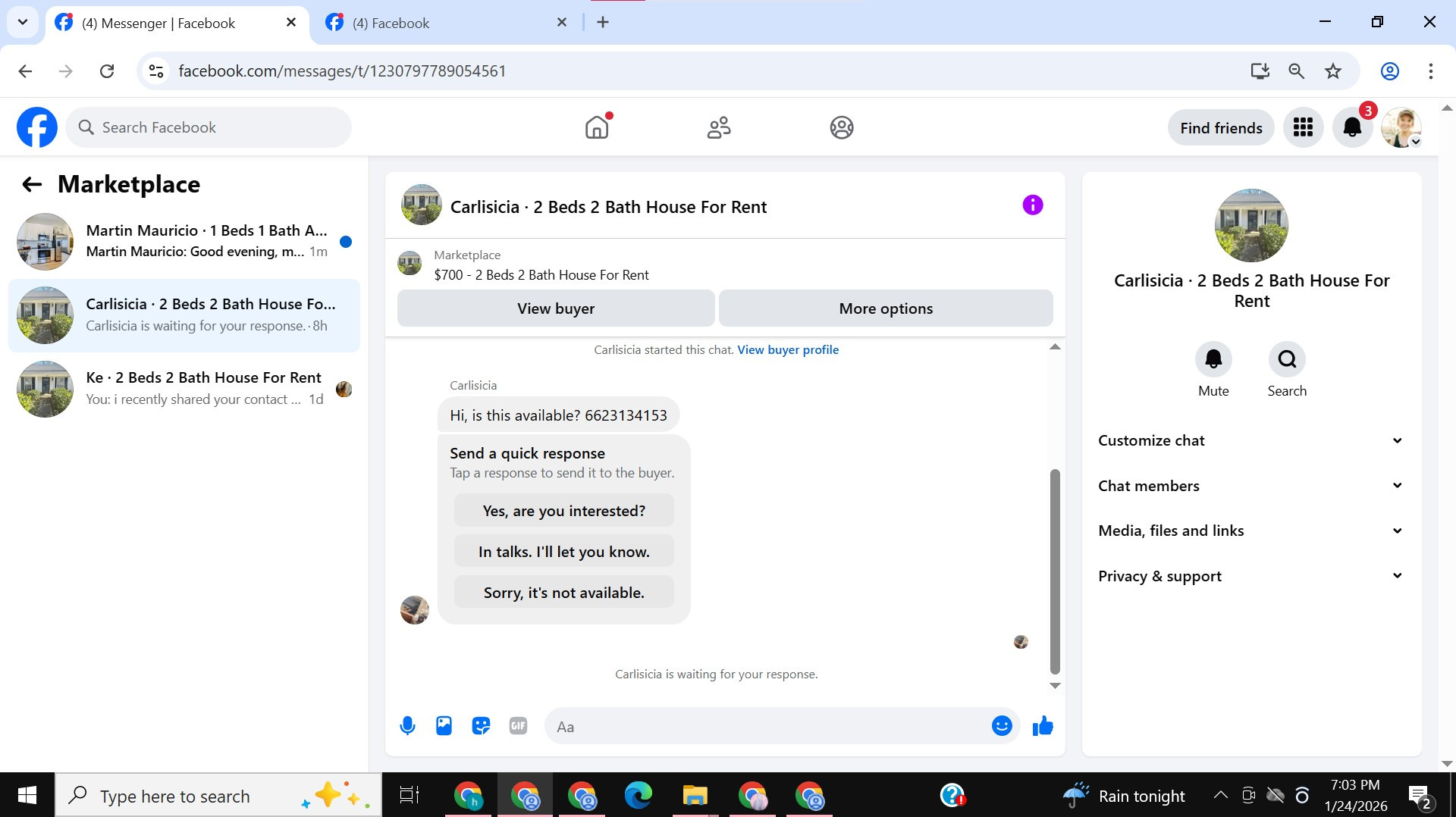Viewport: 1456px width, 817px height.
Task: Open Ke 2 Beds 2 Bath conversation
Action: click(184, 389)
